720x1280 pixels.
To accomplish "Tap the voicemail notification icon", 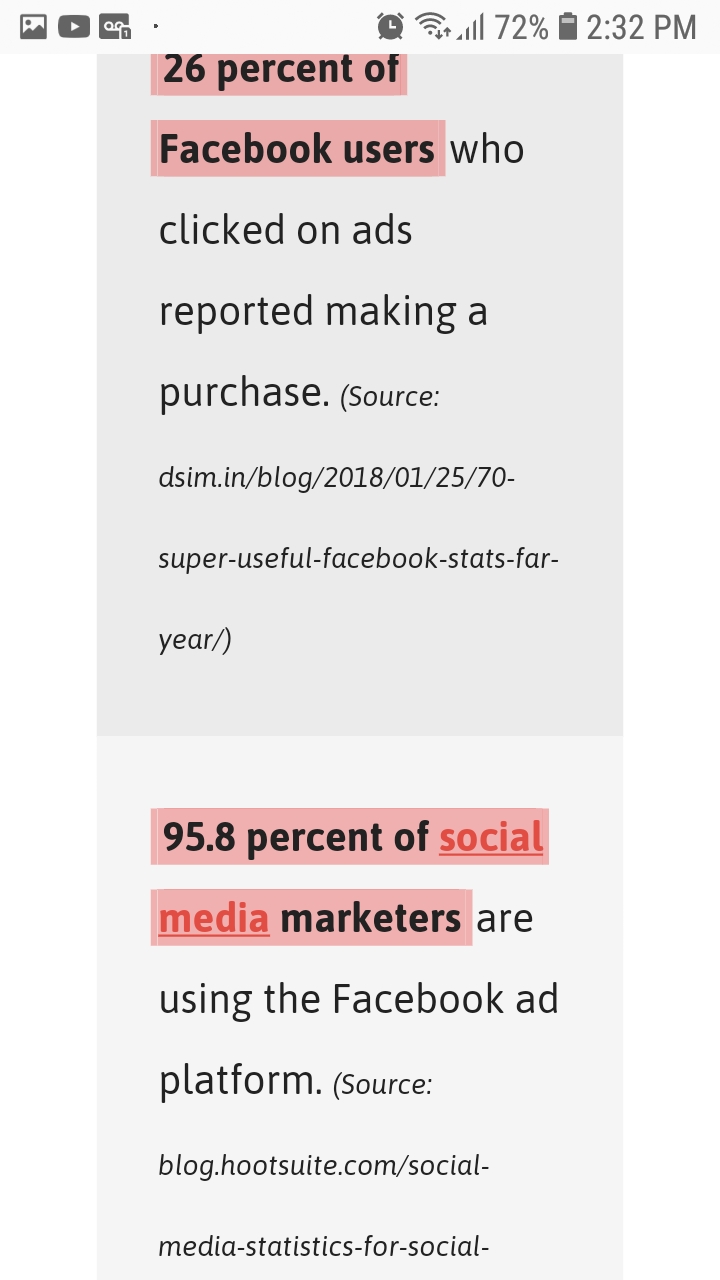I will [115, 27].
